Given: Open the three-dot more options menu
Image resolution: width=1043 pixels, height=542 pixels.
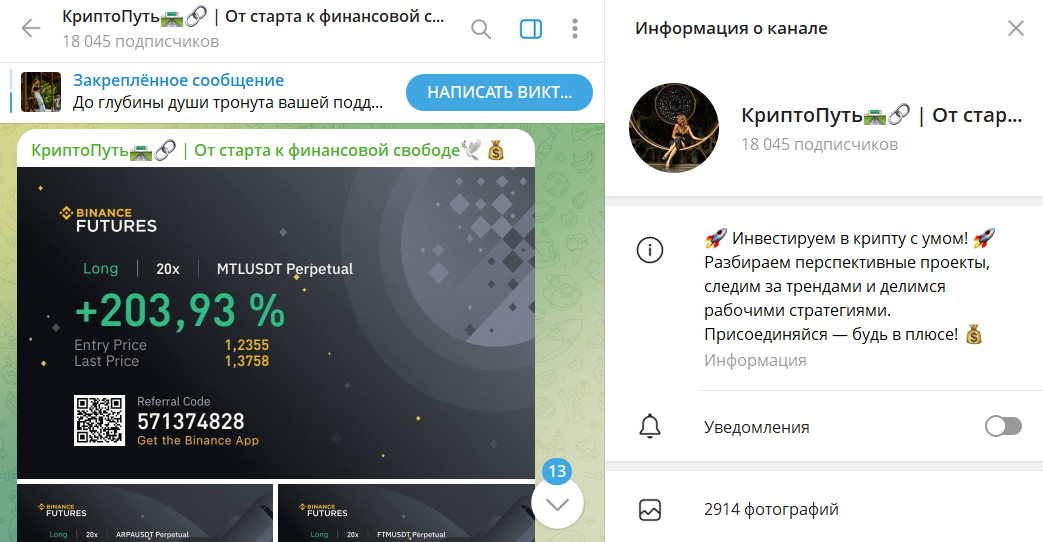Looking at the screenshot, I should click(575, 29).
